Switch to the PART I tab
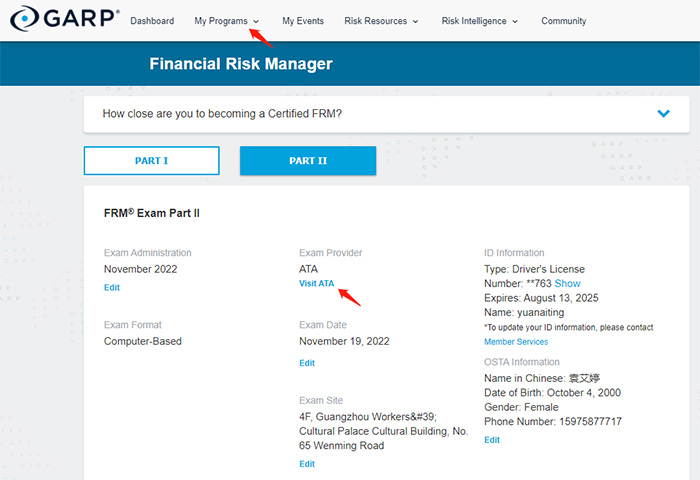The image size is (700, 480). (151, 161)
